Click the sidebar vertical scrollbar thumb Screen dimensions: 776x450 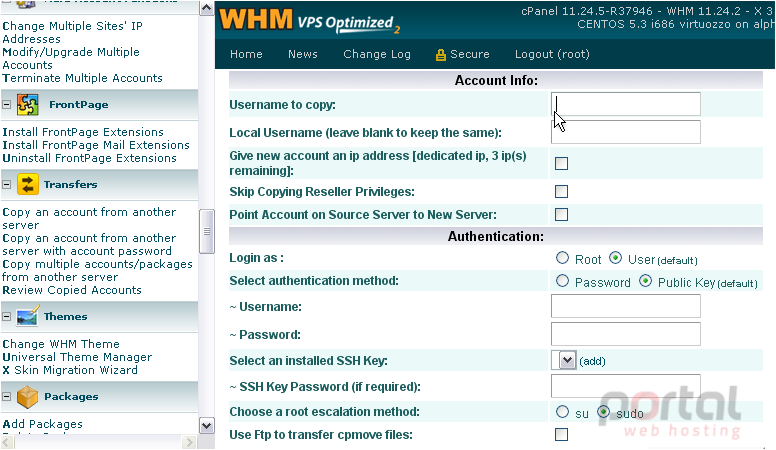(x=206, y=231)
